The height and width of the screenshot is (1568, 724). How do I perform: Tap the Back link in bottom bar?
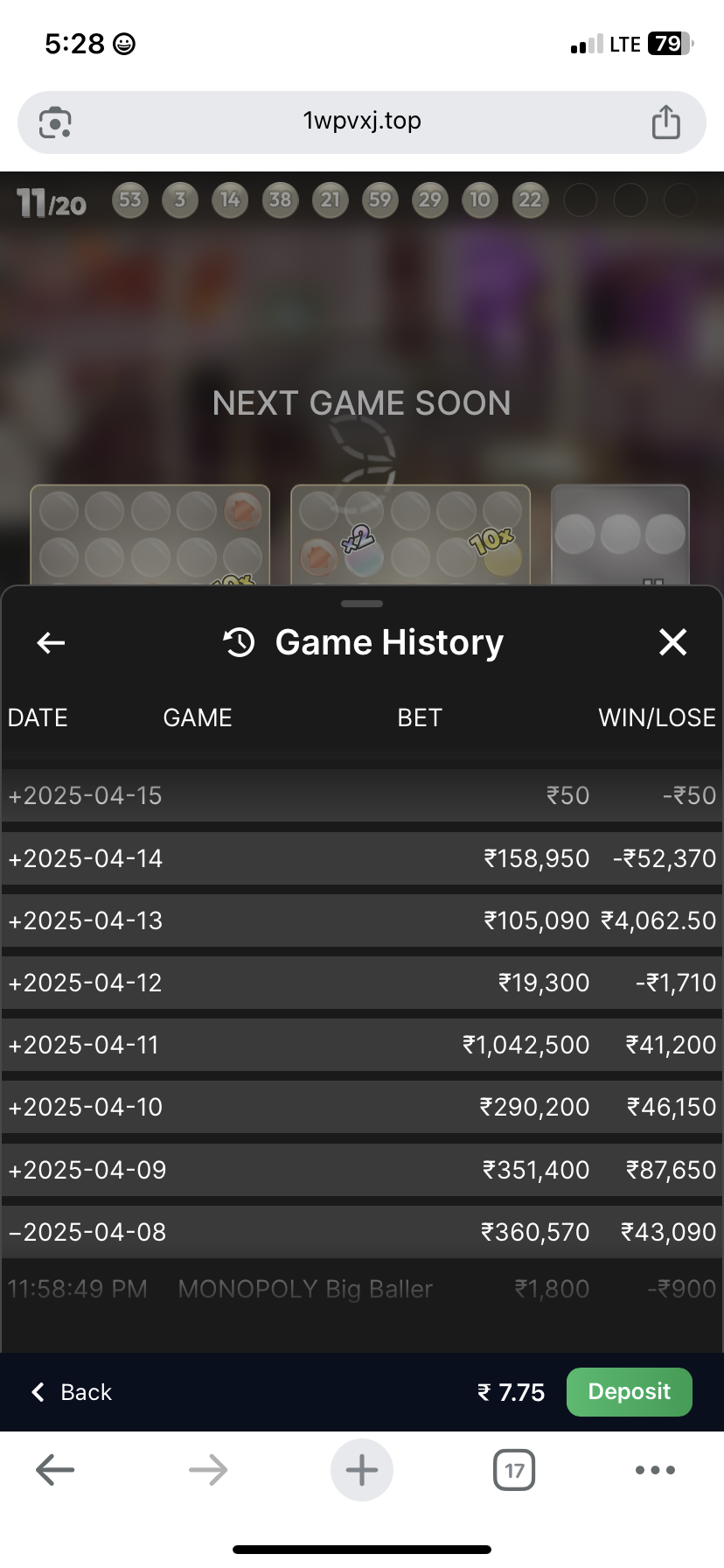(73, 1392)
